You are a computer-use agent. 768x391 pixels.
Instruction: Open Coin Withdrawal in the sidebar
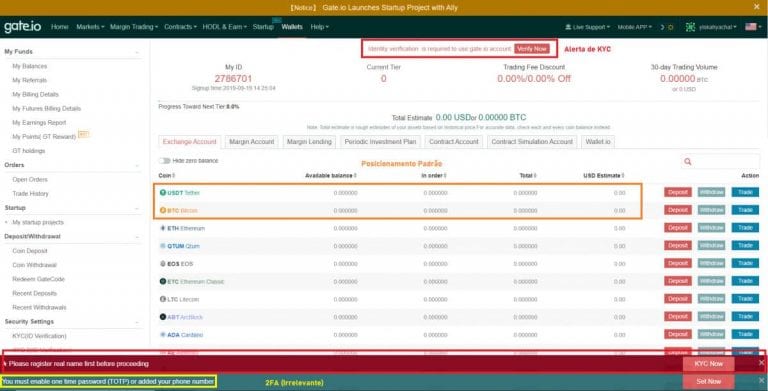tap(34, 265)
